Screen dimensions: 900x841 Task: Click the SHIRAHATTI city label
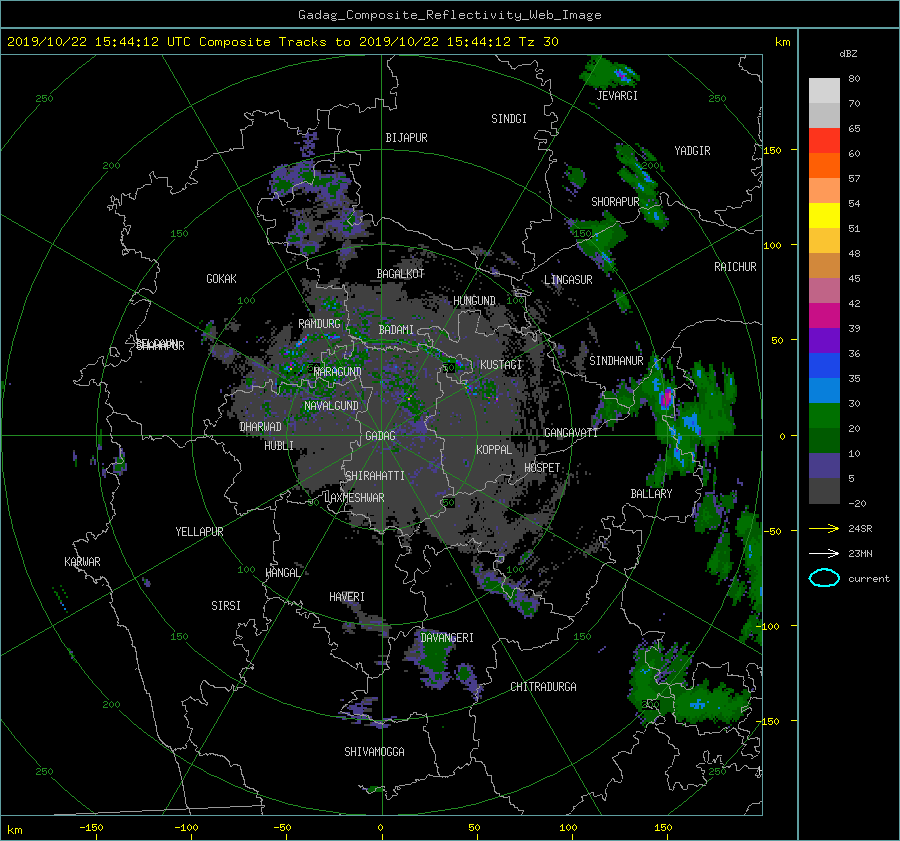(374, 476)
